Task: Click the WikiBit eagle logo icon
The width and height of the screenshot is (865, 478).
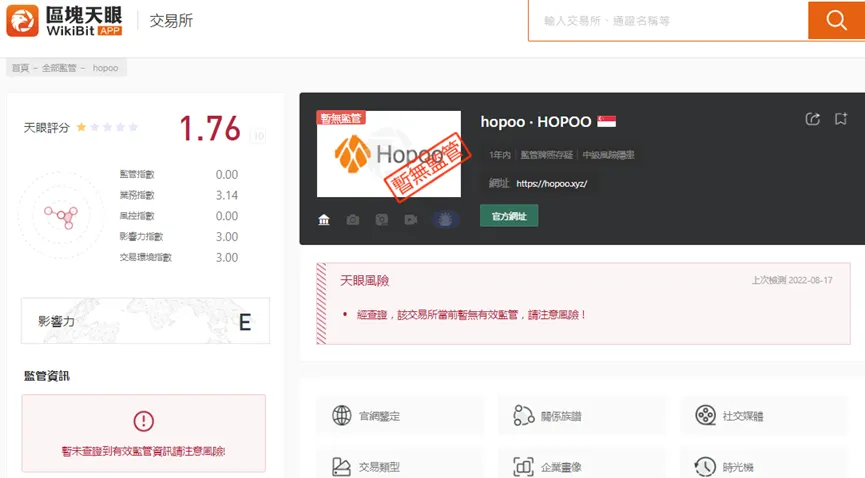Action: 23,21
